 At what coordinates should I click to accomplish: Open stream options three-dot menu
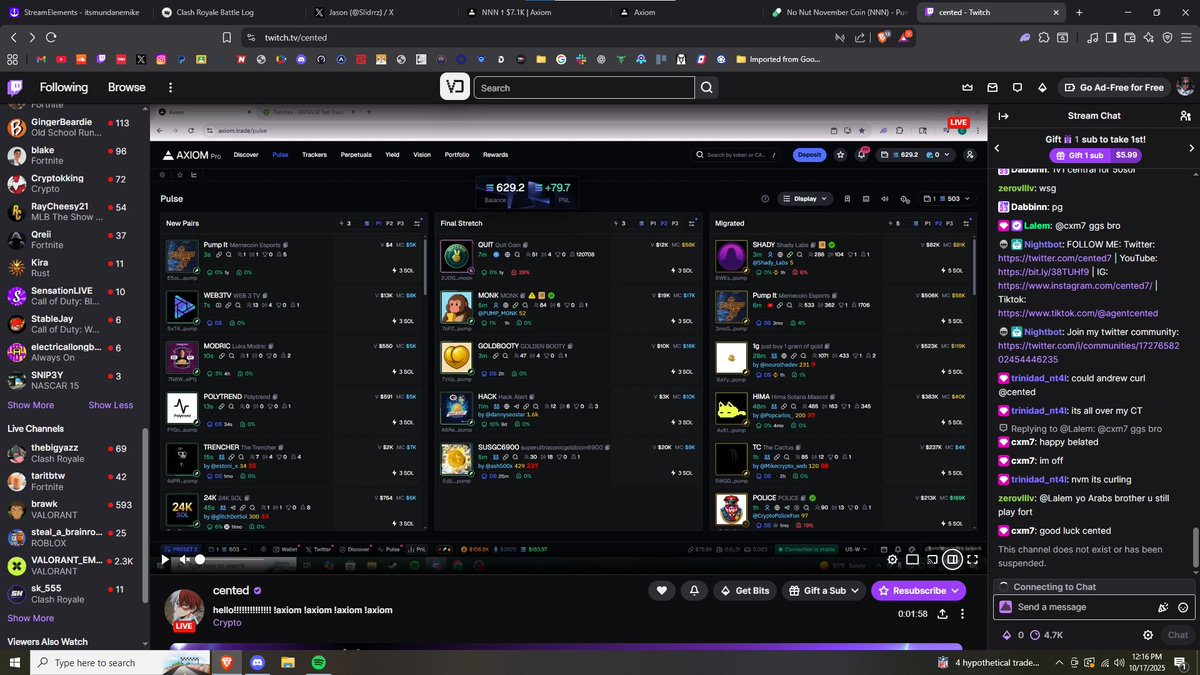pyautogui.click(x=963, y=614)
